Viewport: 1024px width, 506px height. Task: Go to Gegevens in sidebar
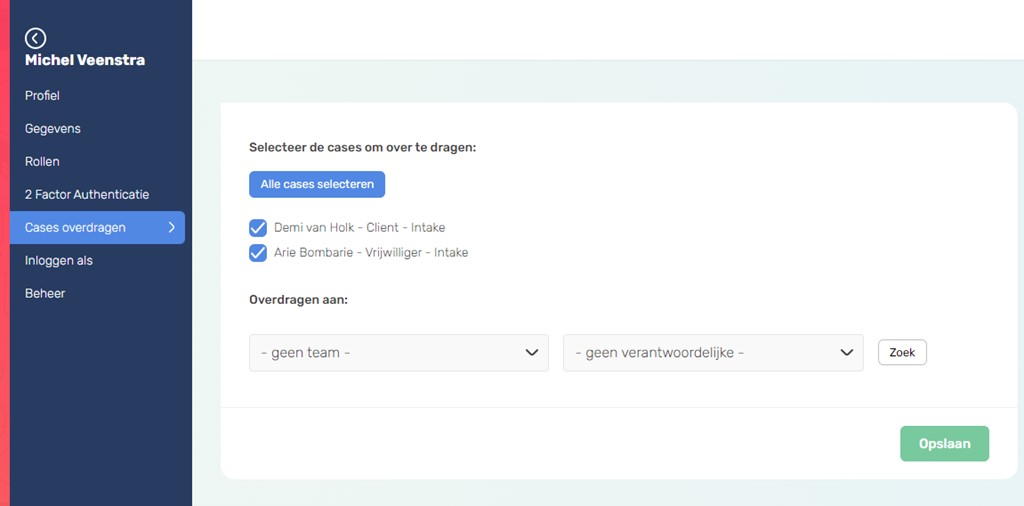[52, 129]
